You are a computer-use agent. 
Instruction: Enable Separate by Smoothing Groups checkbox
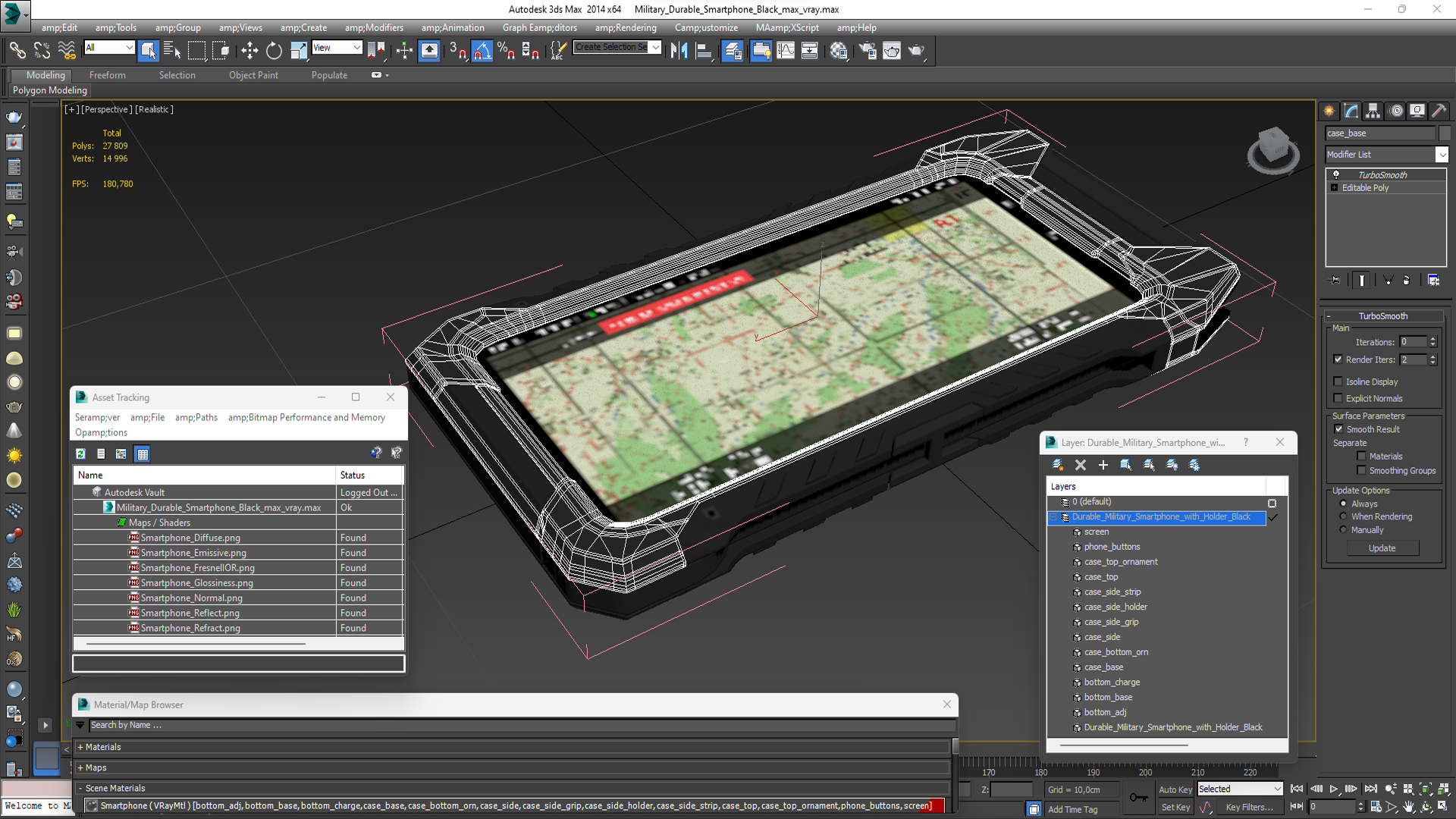pos(1362,470)
